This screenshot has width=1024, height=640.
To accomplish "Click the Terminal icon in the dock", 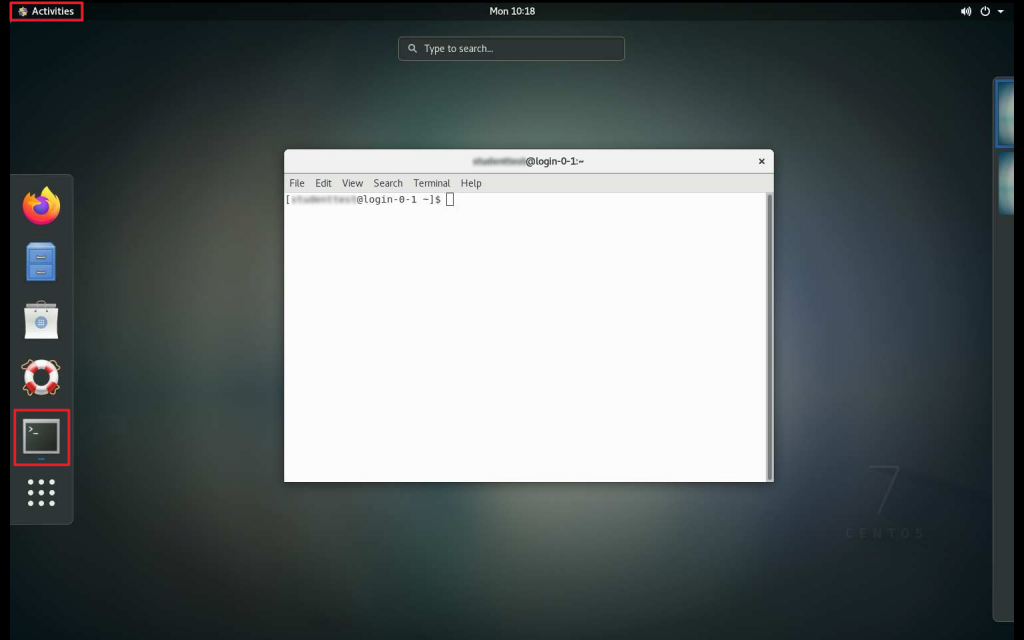I will (41, 437).
